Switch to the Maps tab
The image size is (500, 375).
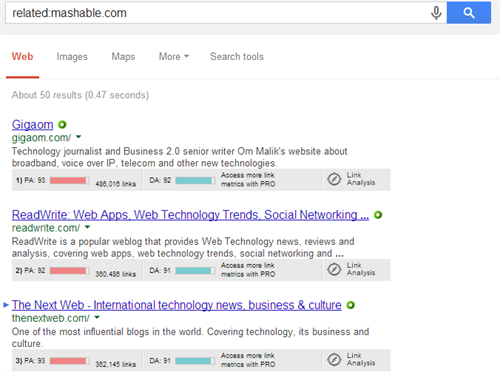coord(123,57)
